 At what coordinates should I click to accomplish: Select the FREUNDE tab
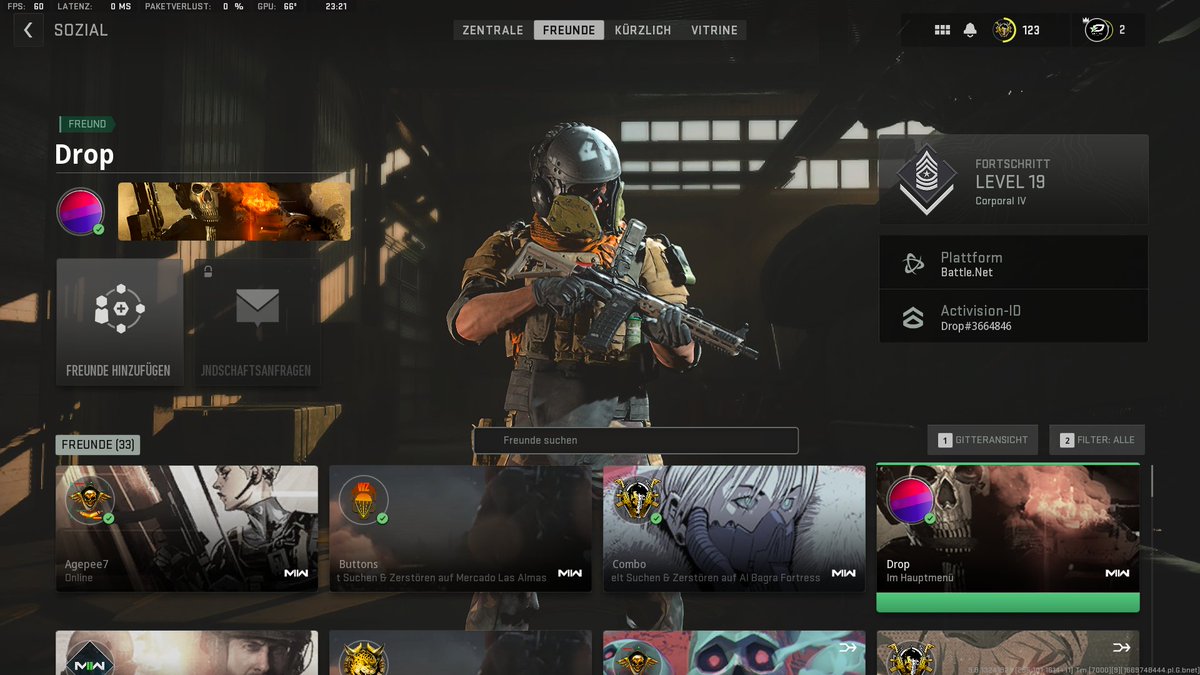pos(569,30)
